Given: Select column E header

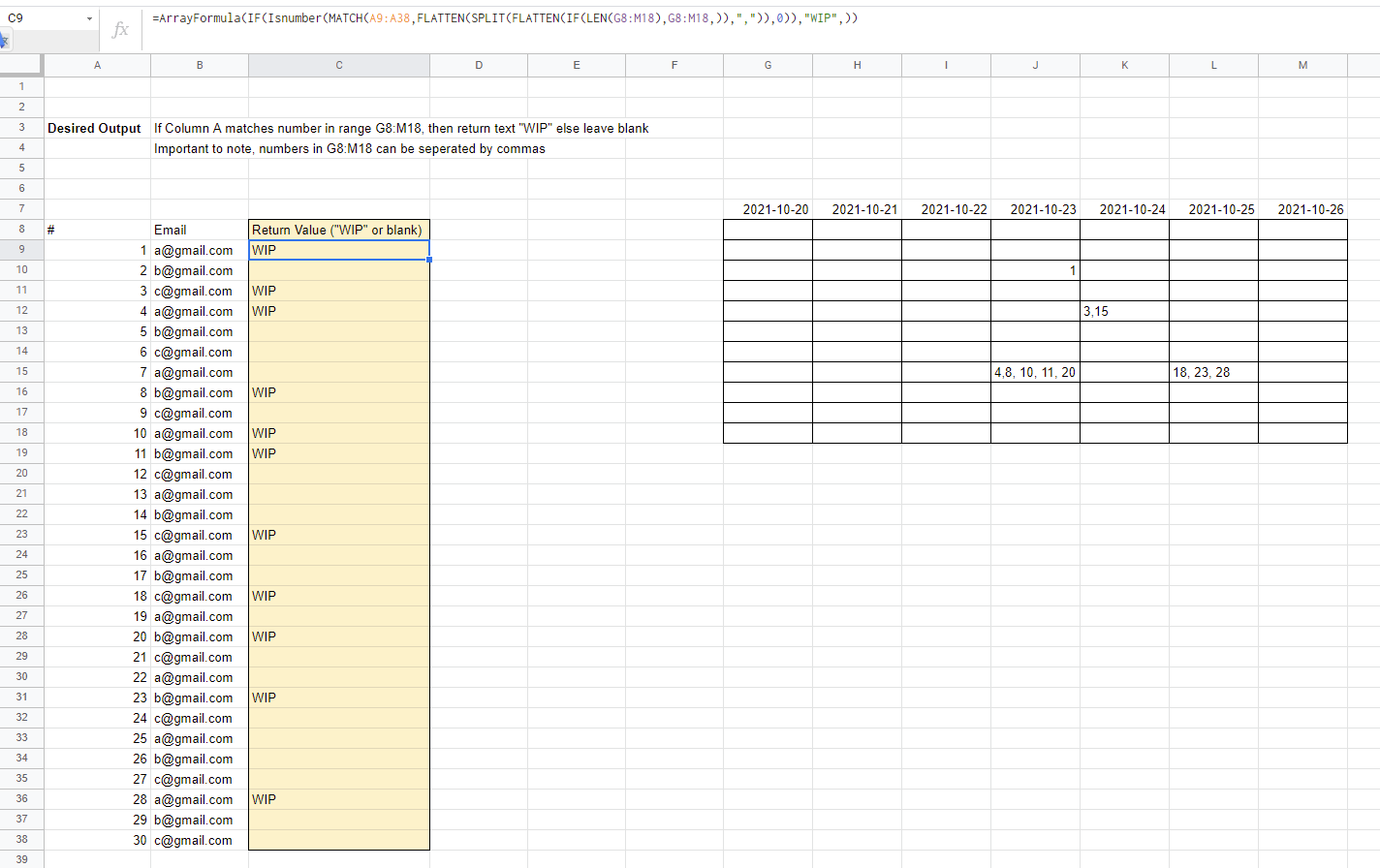Looking at the screenshot, I should [577, 65].
